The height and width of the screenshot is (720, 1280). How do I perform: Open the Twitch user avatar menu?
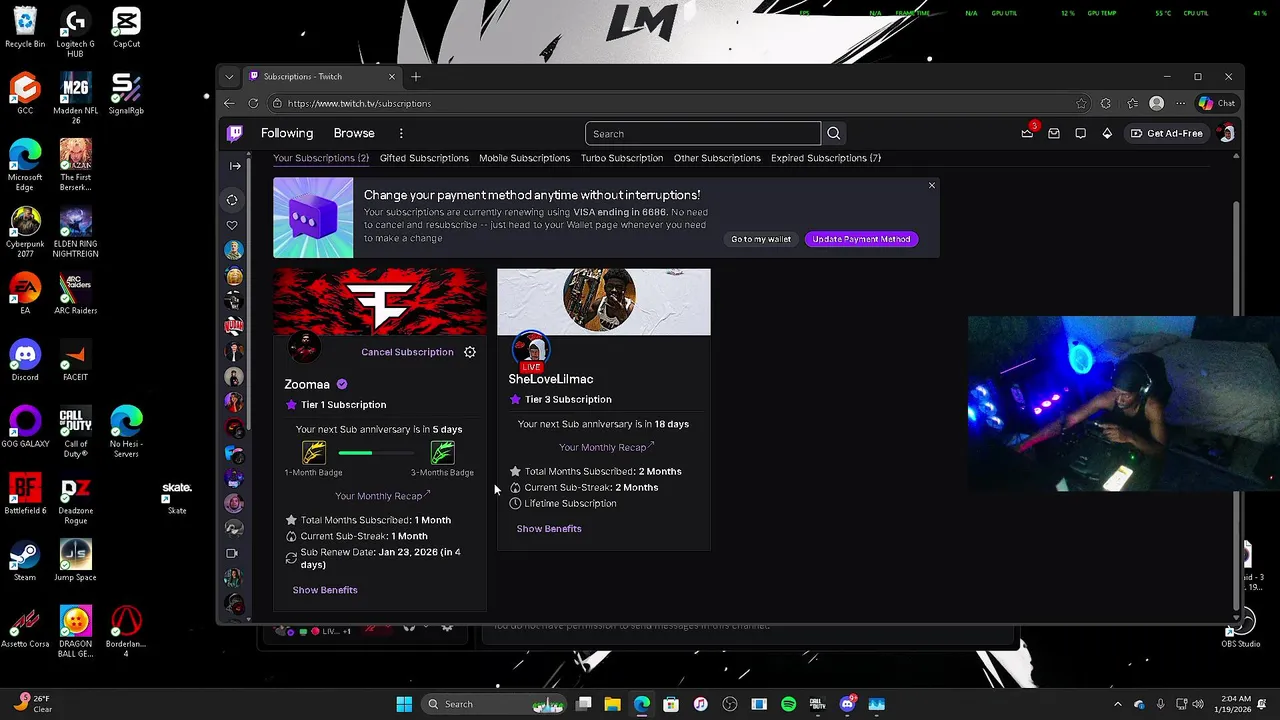(1227, 133)
